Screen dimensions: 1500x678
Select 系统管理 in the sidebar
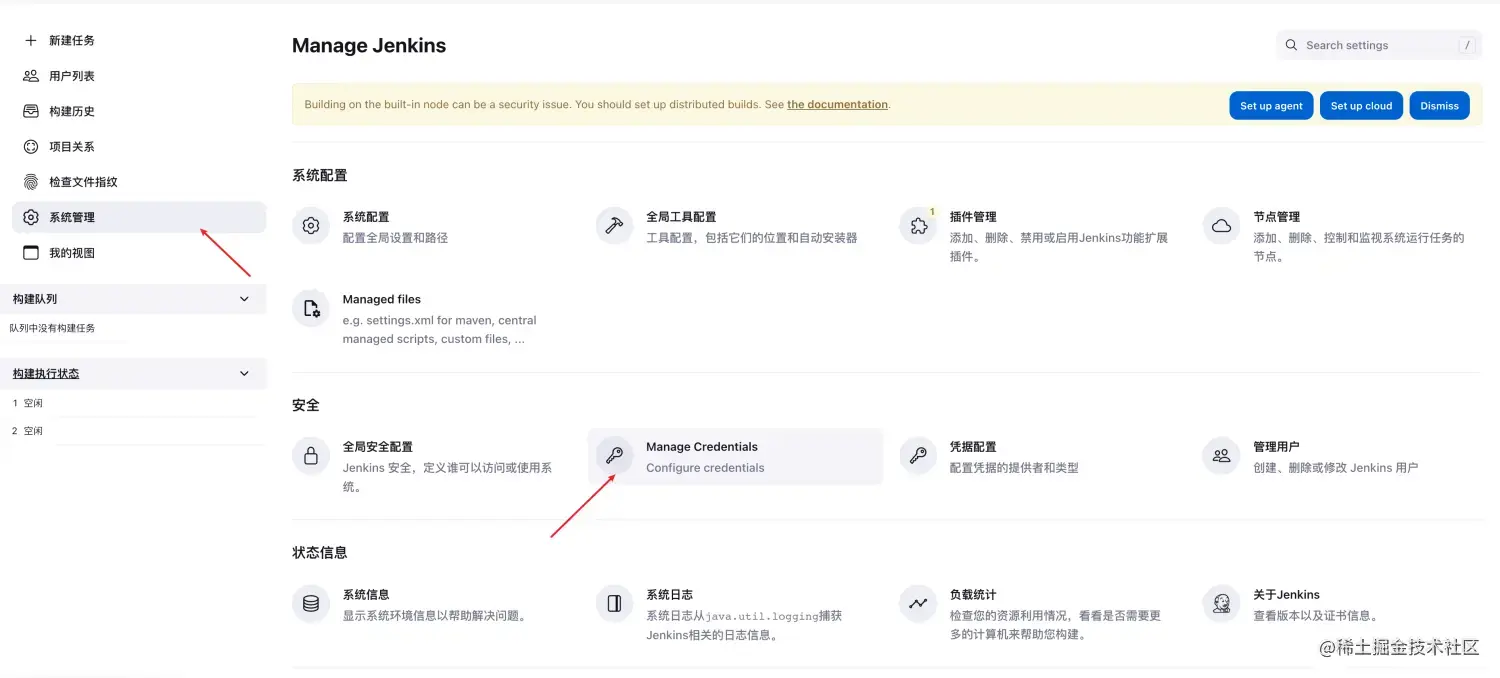coord(139,217)
